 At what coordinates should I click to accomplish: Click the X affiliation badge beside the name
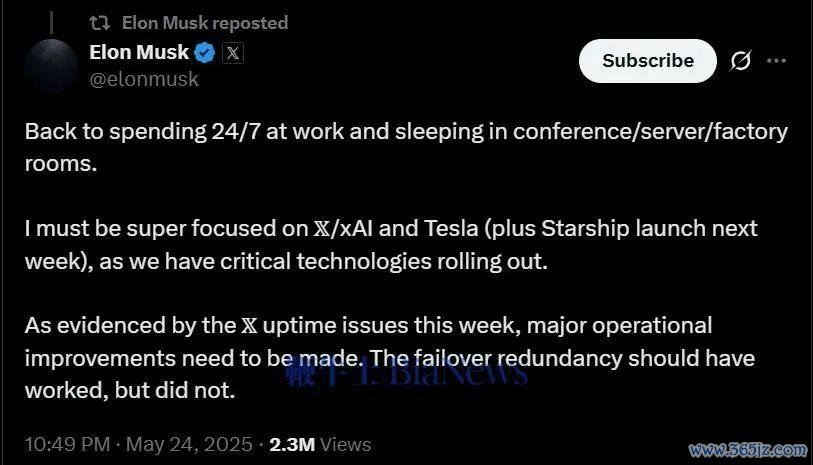(x=232, y=53)
